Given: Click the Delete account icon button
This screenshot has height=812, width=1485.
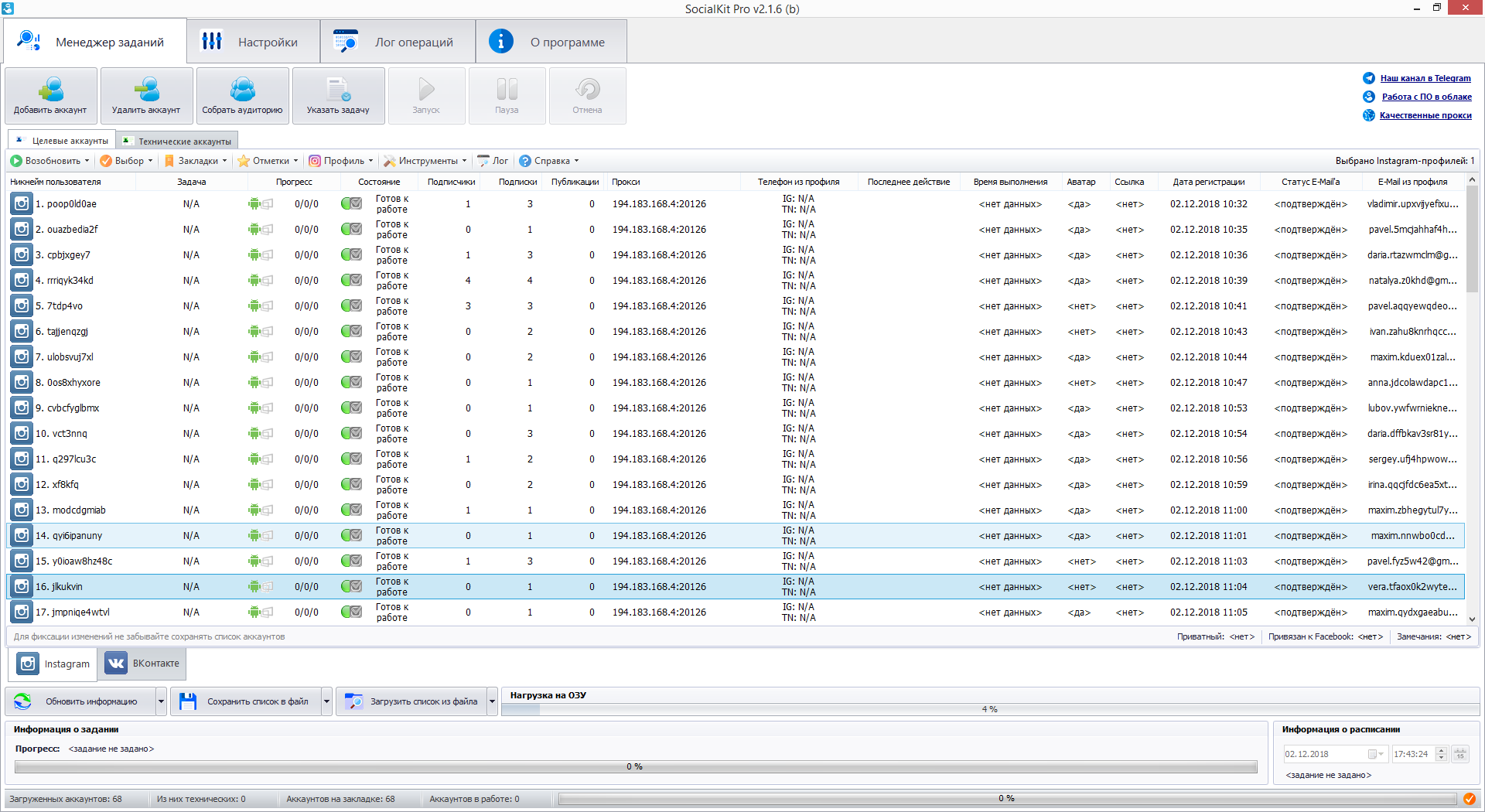Looking at the screenshot, I should click(147, 96).
